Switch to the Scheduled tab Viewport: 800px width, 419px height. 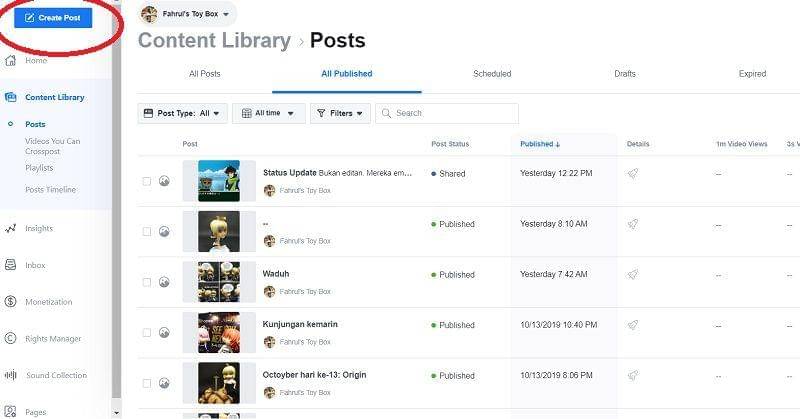coord(492,74)
